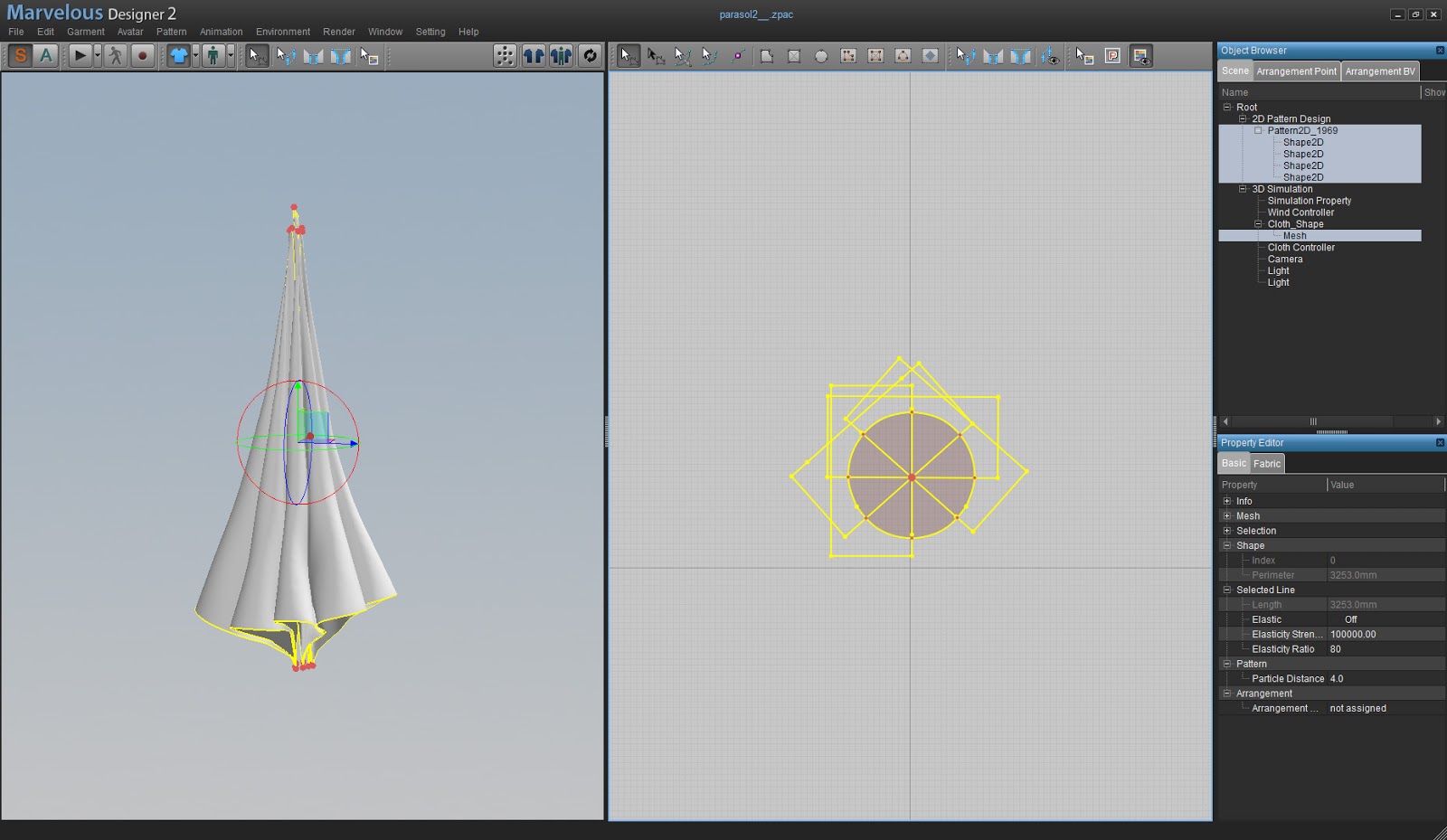The width and height of the screenshot is (1447, 840).
Task: Start simulation with play button
Action: (x=80, y=56)
